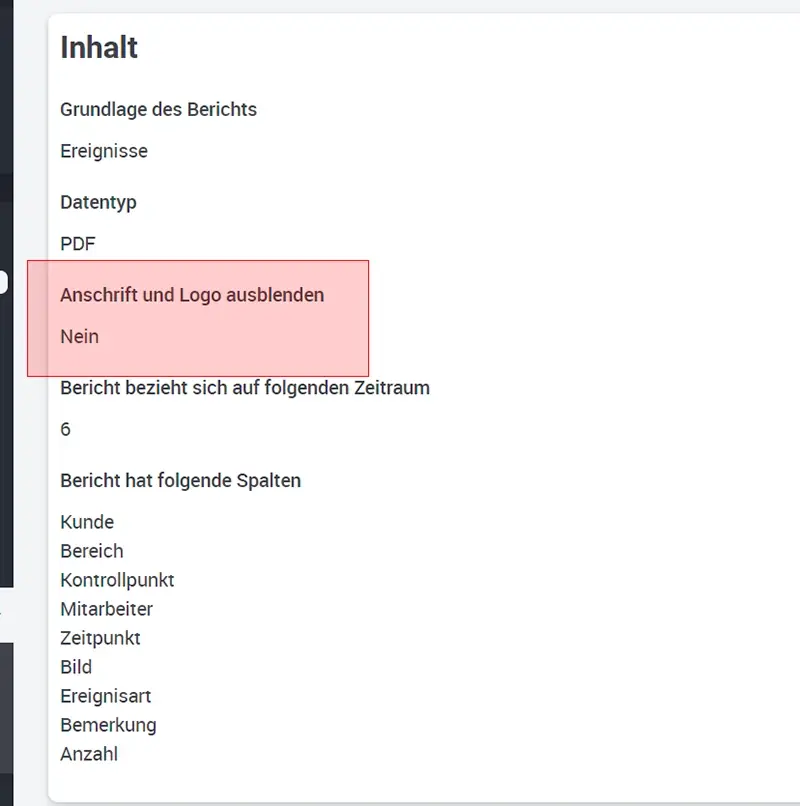Click the dark sidebar strip on the left

pyautogui.click(x=6, y=400)
